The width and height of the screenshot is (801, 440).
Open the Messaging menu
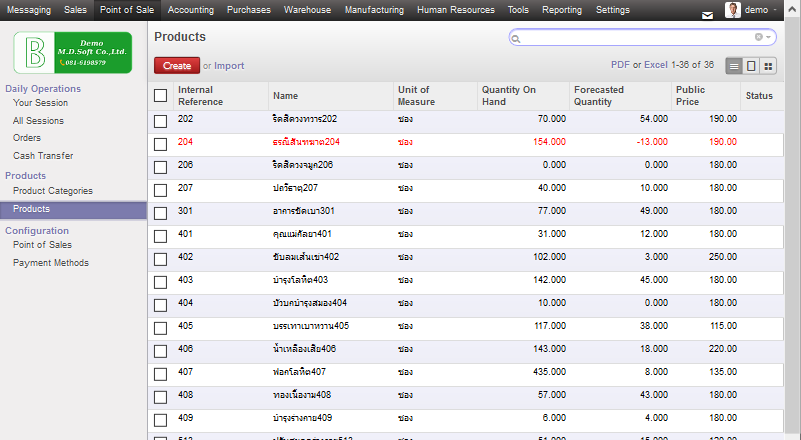29,10
